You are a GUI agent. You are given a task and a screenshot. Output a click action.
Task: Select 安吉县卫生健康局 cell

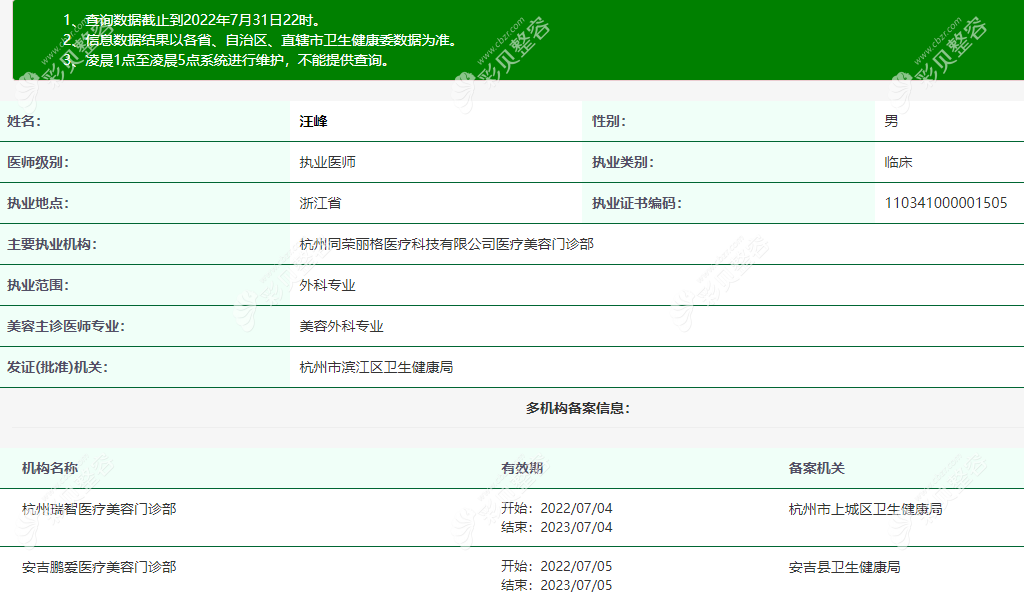point(844,567)
